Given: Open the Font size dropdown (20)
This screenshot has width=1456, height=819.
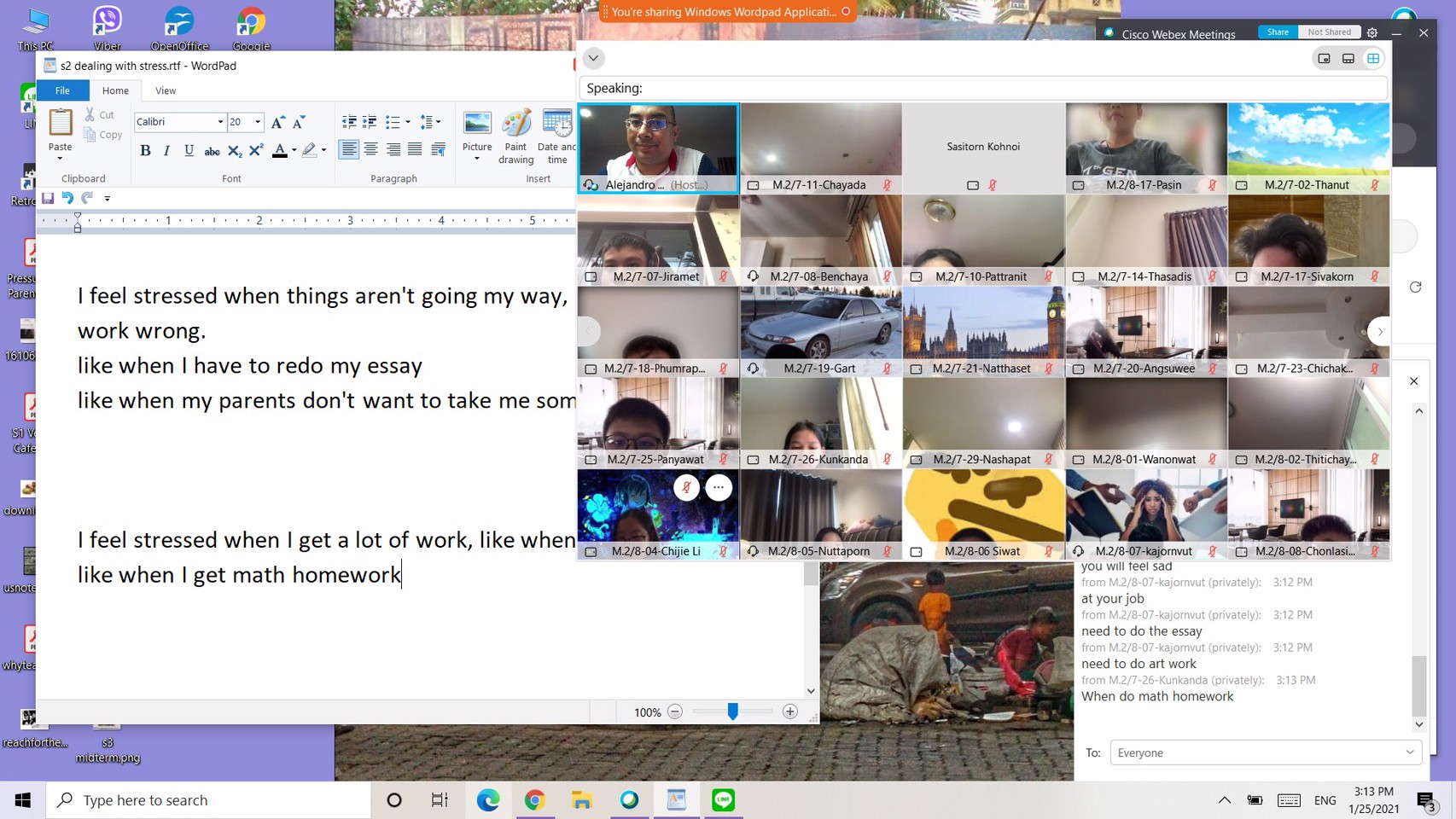Looking at the screenshot, I should (x=258, y=122).
